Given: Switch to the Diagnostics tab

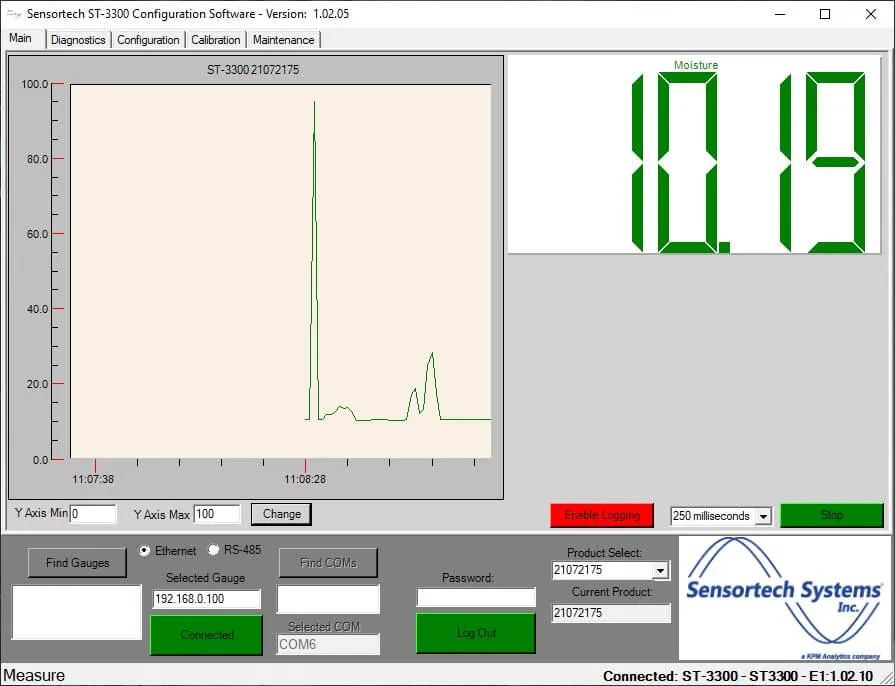Looking at the screenshot, I should point(78,40).
